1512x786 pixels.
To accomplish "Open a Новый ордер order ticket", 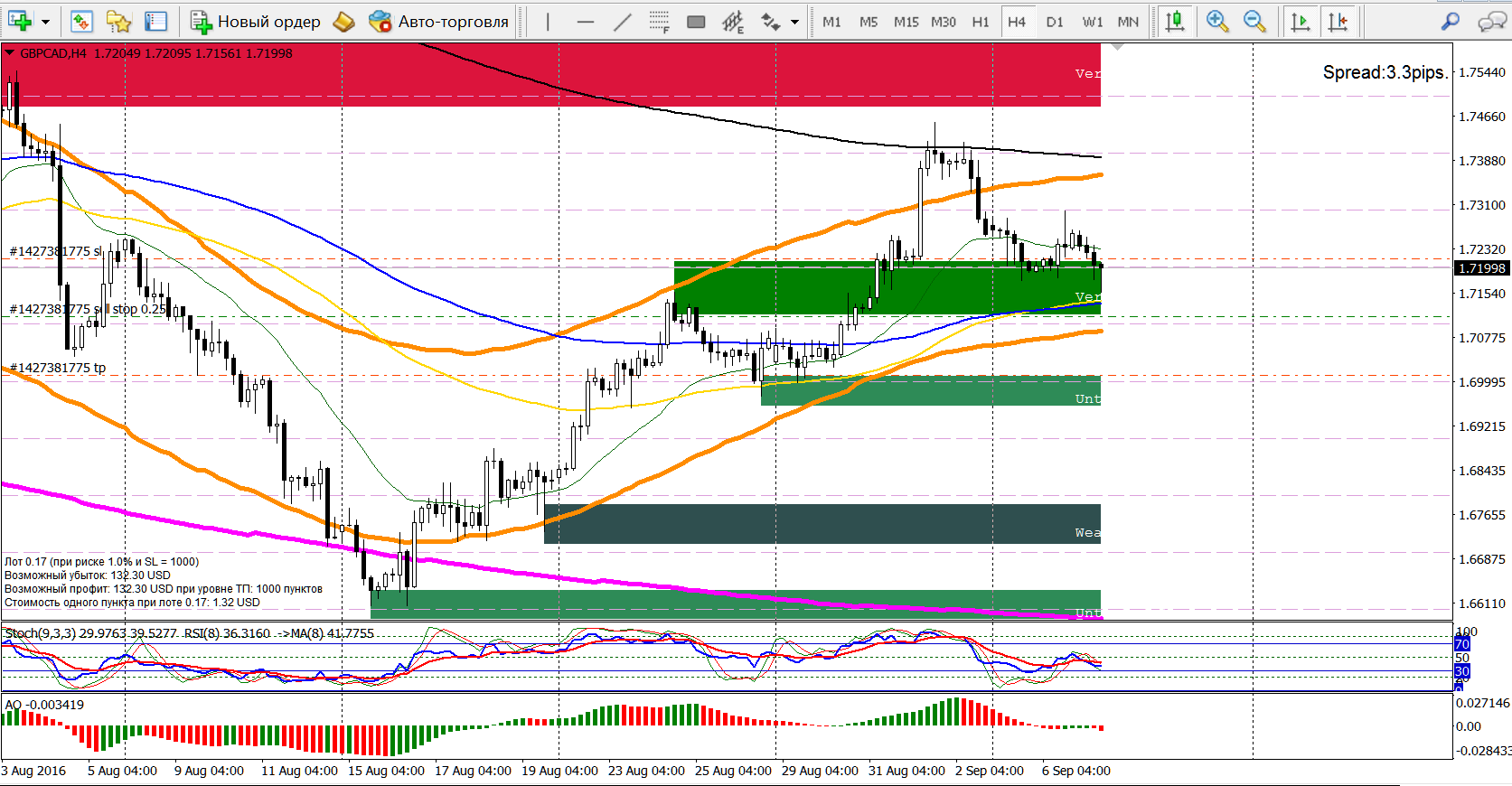I will [x=256, y=21].
